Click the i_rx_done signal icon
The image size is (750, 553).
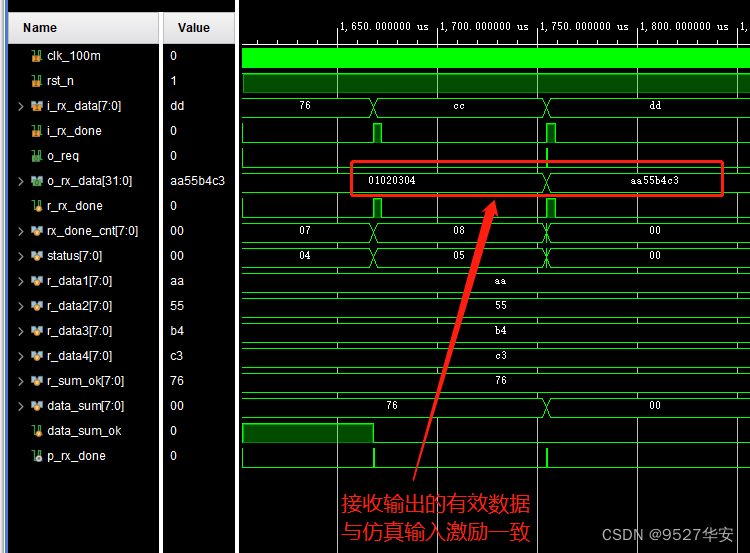tap(37, 131)
